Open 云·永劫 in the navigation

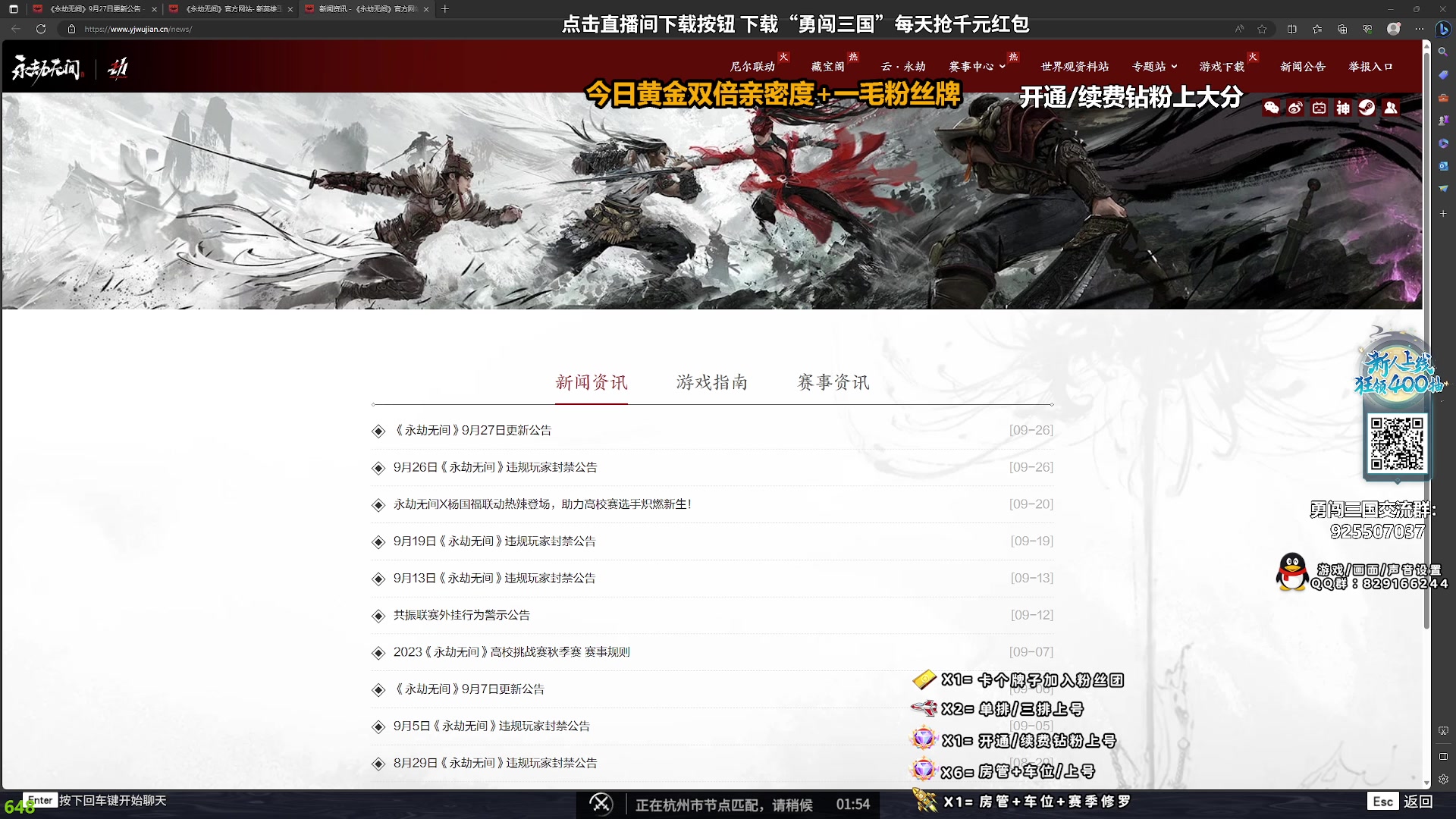[903, 67]
